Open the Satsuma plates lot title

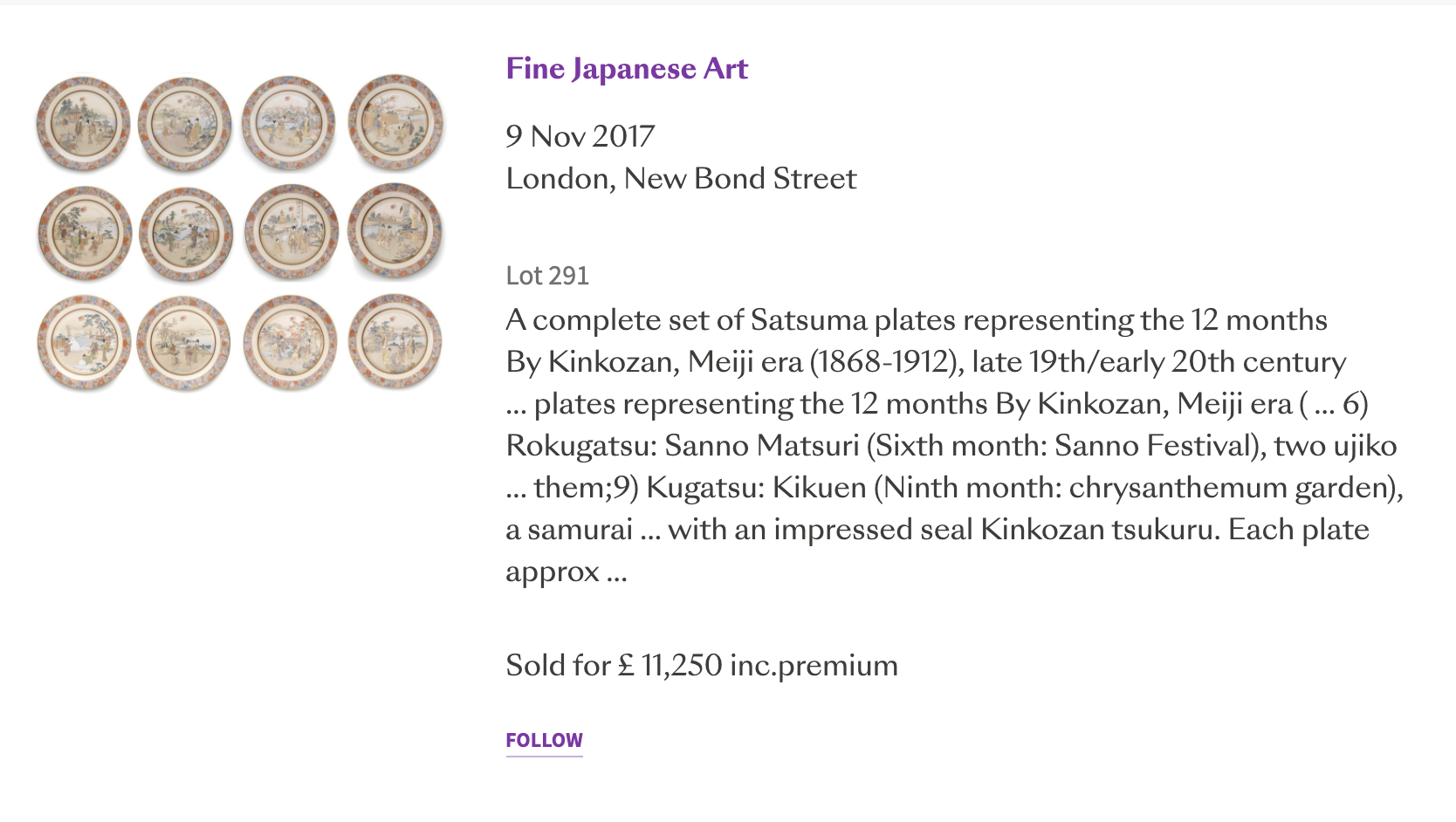(x=916, y=320)
